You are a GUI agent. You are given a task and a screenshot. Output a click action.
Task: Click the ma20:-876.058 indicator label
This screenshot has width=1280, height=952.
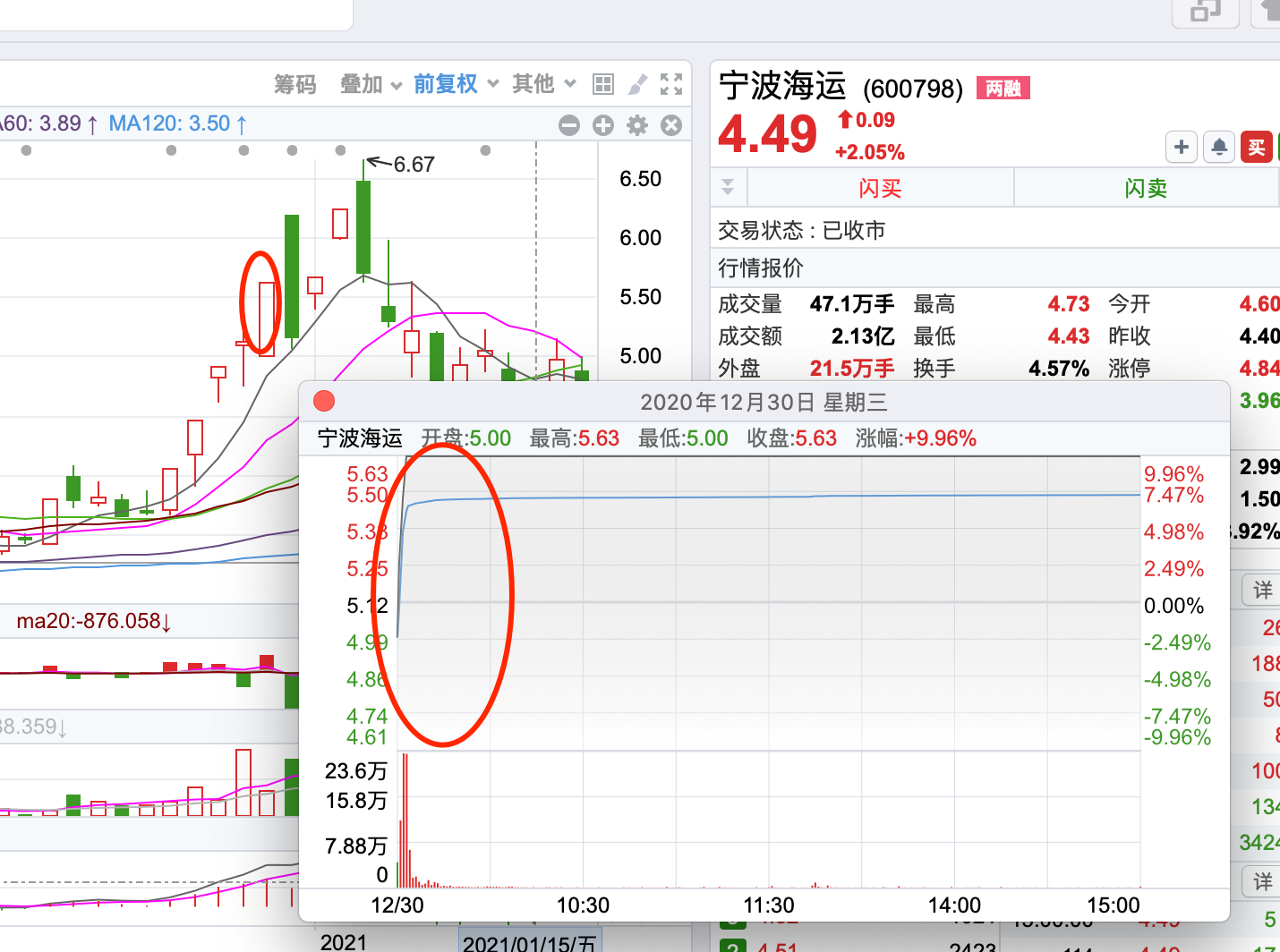pos(94,621)
